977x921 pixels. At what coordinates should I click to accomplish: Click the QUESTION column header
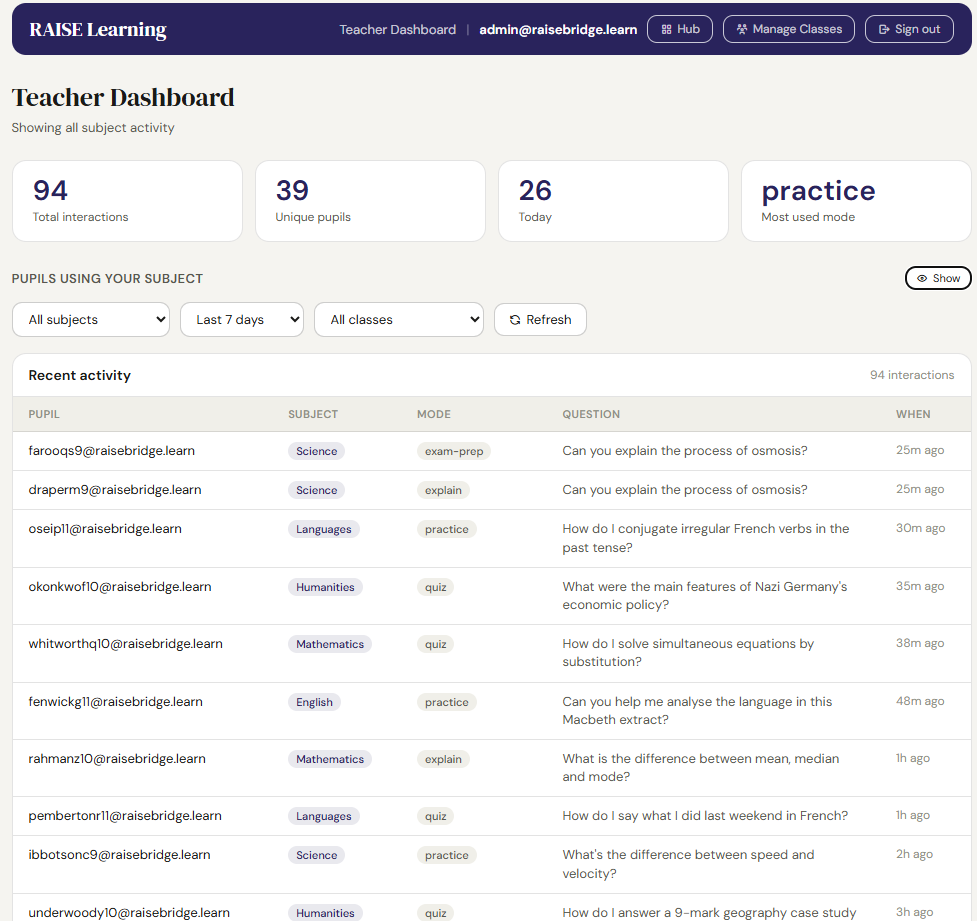[x=591, y=414]
